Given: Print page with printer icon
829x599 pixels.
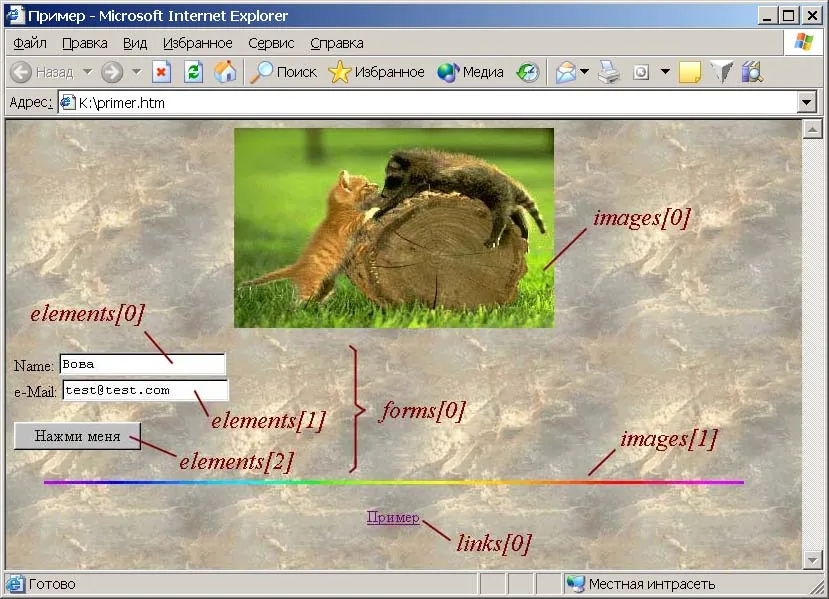Looking at the screenshot, I should click(x=609, y=72).
